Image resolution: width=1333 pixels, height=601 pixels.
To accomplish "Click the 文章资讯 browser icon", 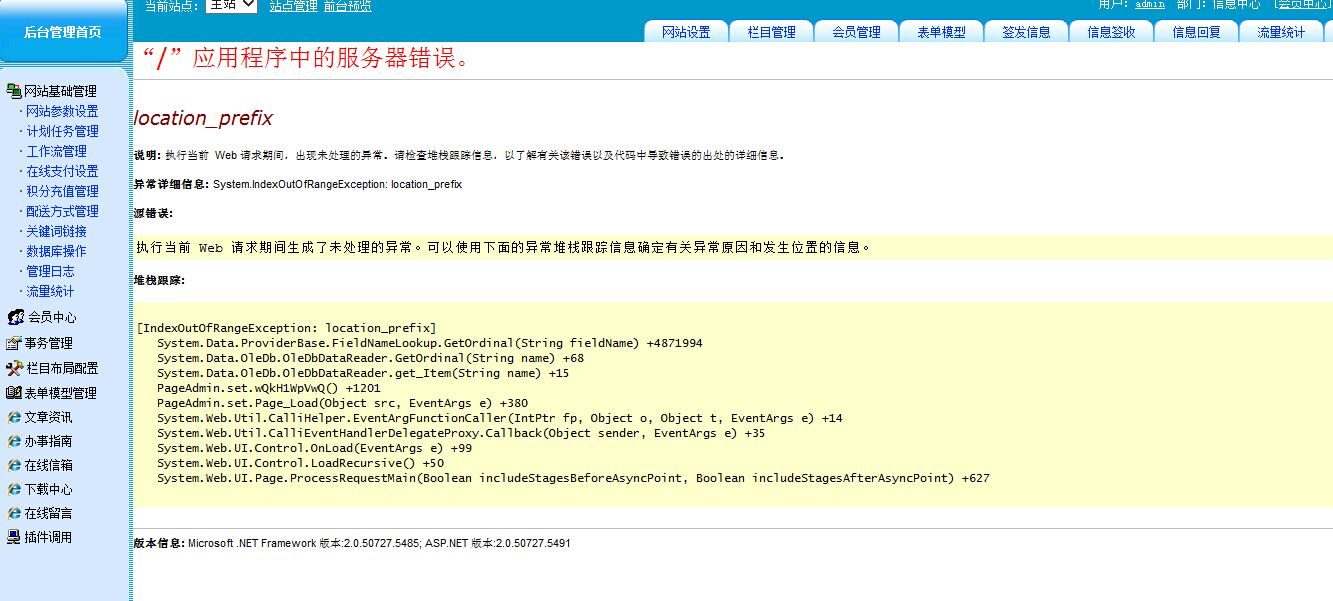I will click(x=14, y=417).
